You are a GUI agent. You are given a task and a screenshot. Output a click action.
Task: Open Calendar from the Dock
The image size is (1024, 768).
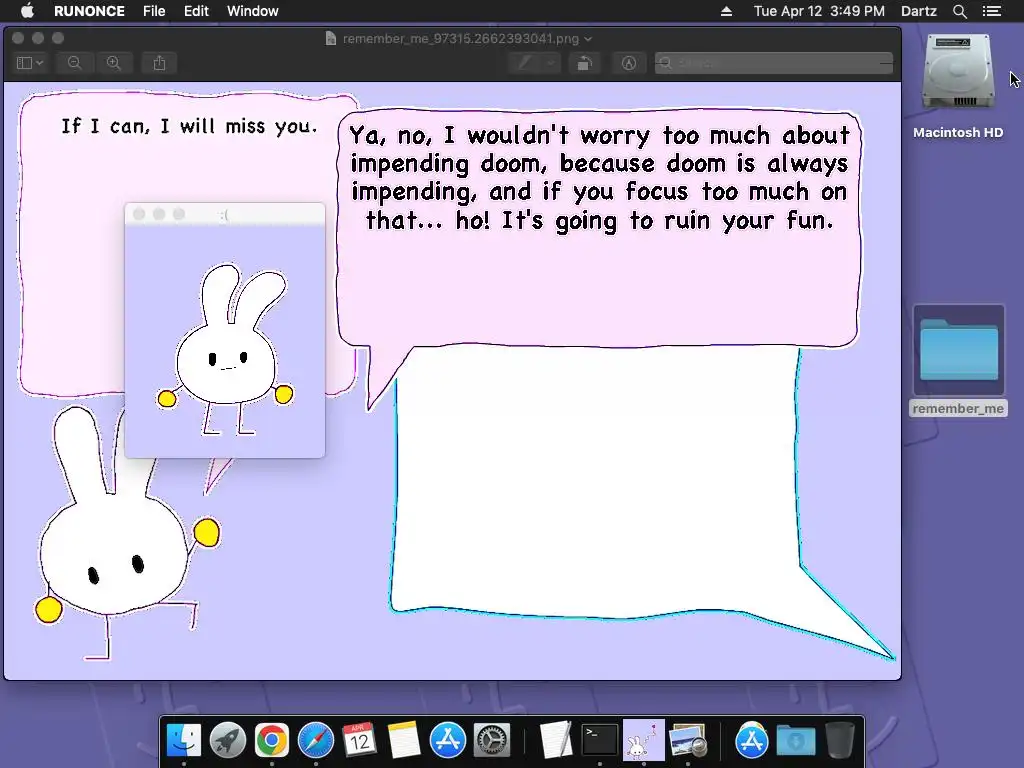click(x=359, y=741)
